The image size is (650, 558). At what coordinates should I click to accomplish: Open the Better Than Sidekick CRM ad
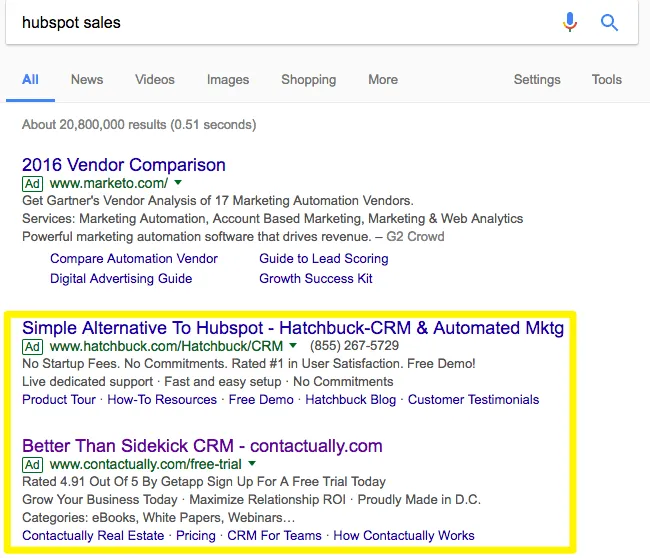tap(202, 446)
